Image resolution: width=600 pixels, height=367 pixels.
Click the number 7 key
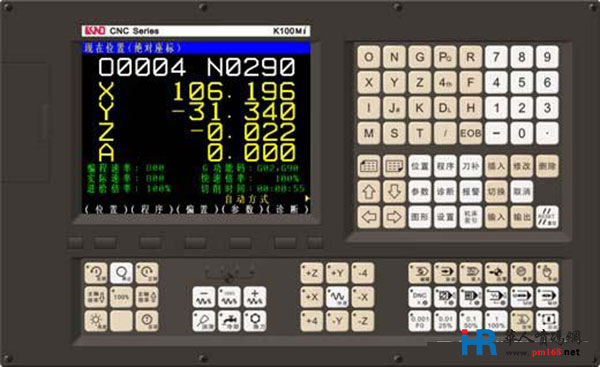coord(496,57)
